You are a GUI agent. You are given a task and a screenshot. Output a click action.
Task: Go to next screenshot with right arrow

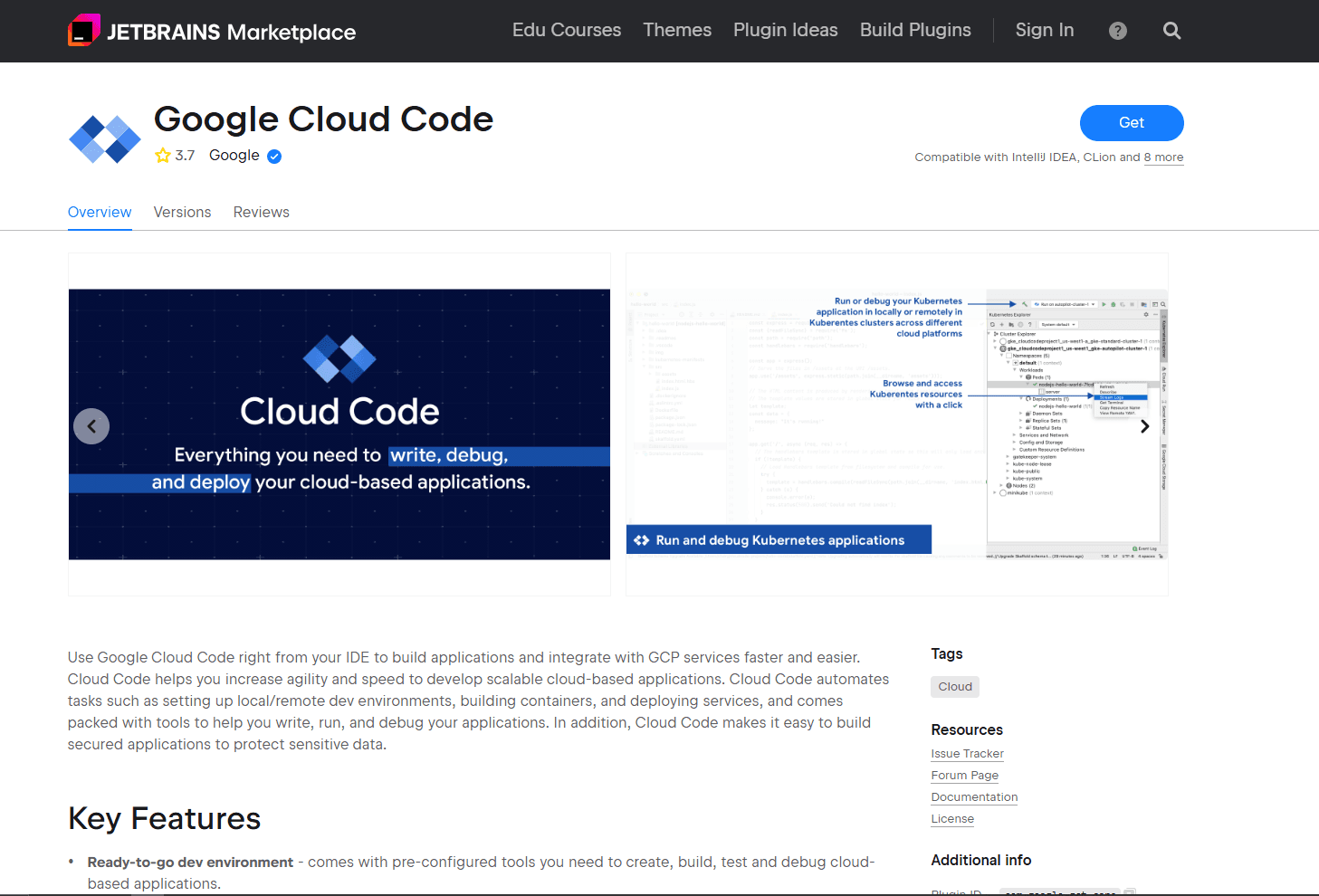1145,426
